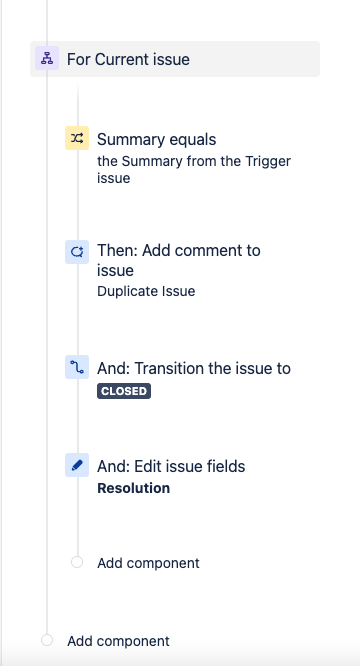
Task: Click the inner Add component circle
Action: 77,562
